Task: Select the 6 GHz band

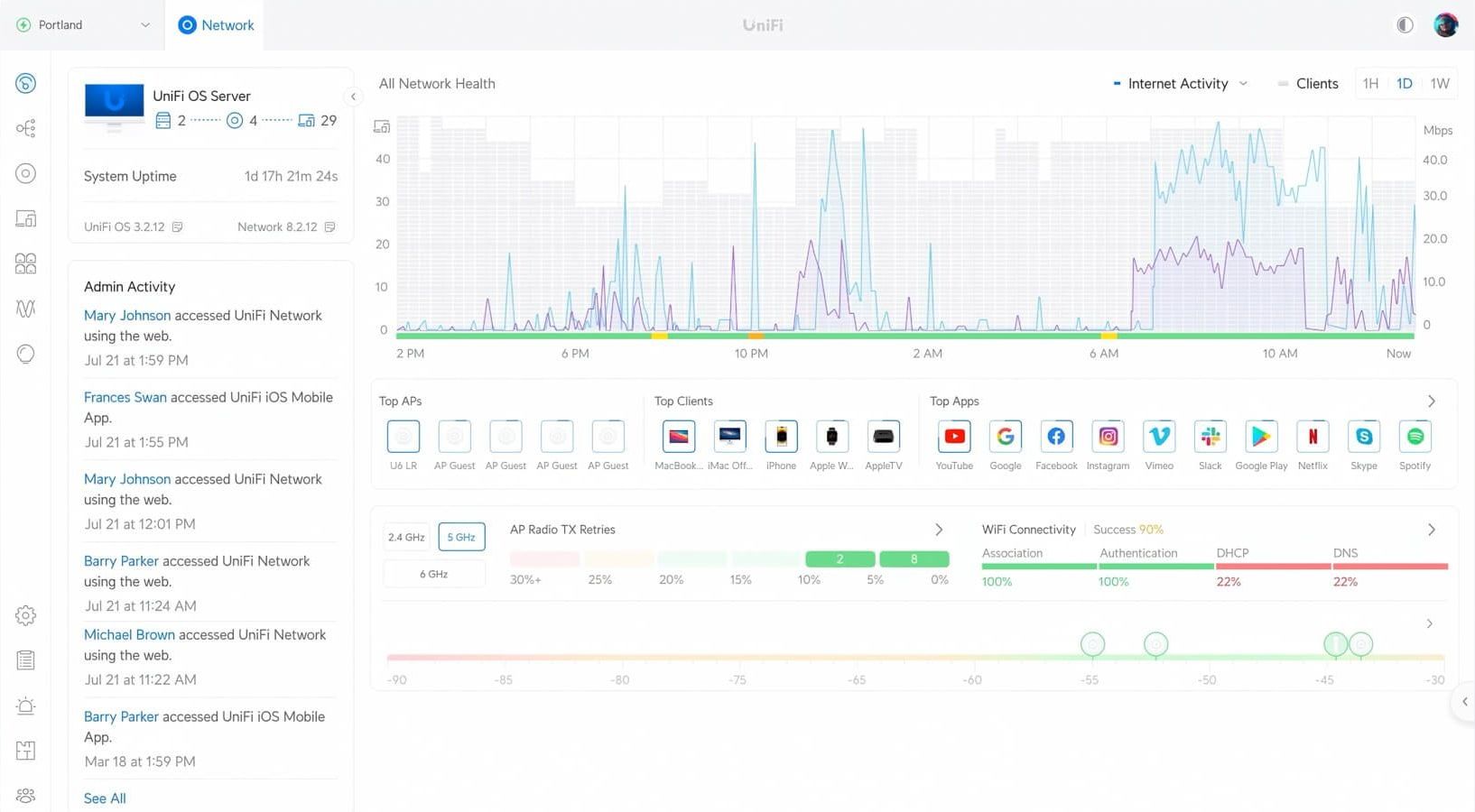Action: (x=433, y=574)
